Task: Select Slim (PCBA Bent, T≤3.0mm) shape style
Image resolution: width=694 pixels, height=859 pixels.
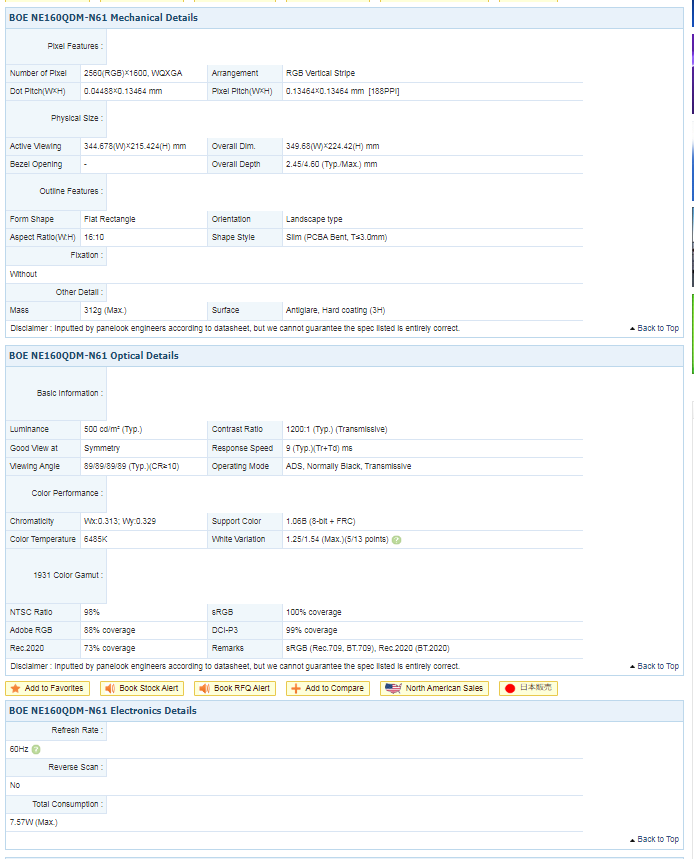Action: point(336,237)
